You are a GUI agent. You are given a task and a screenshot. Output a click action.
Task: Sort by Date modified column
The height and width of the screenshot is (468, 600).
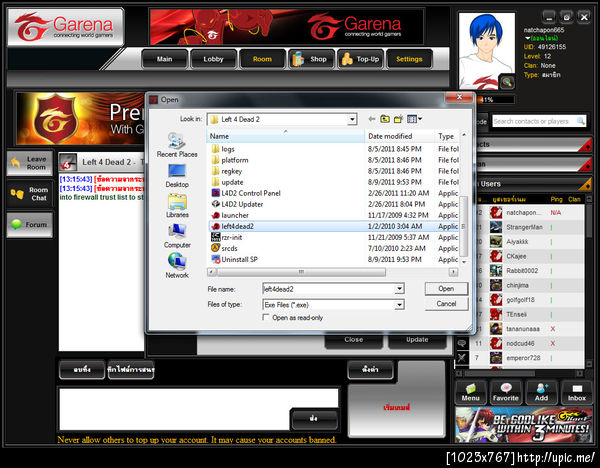[x=399, y=136]
